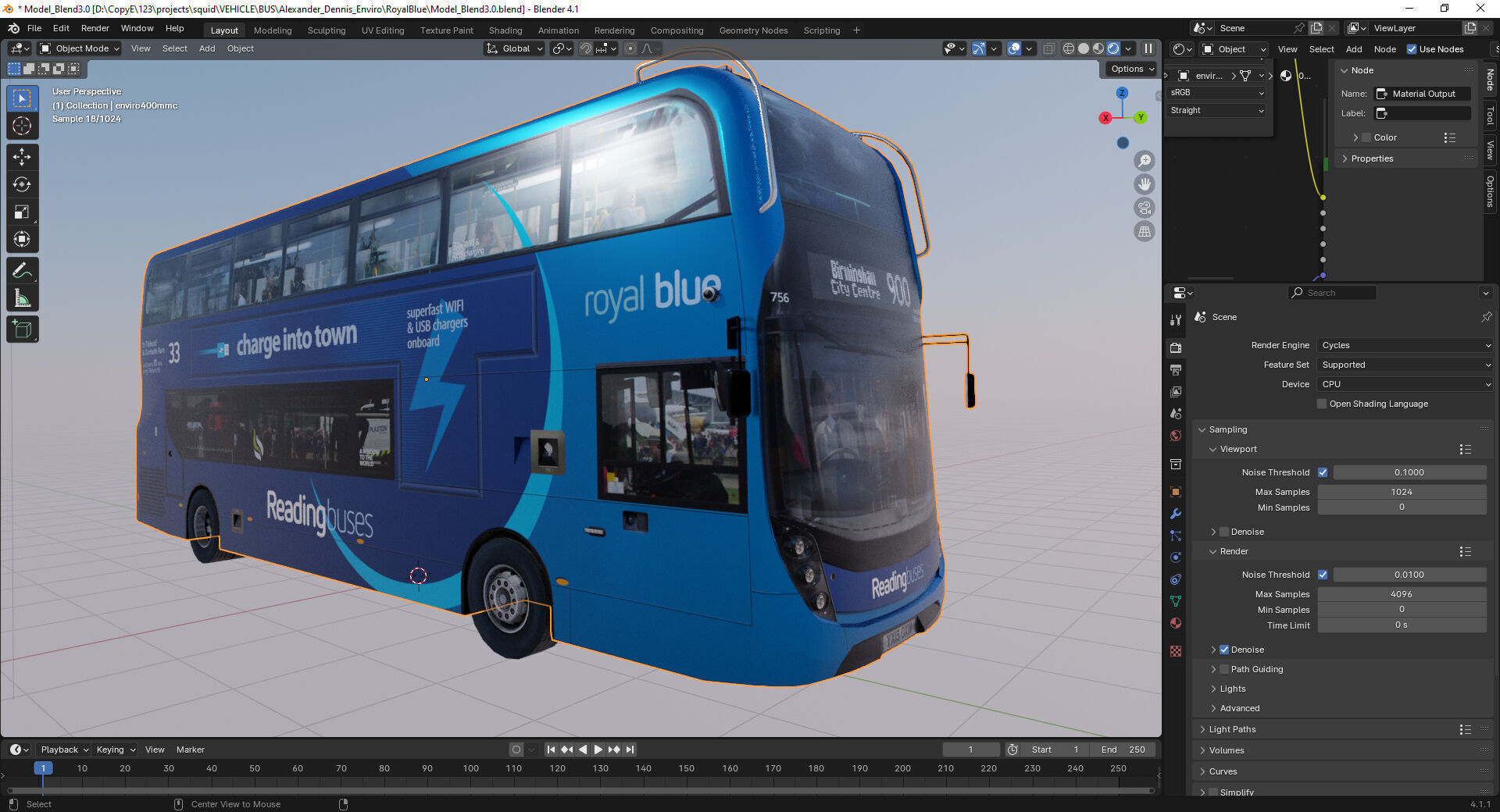Expand Curves panel

(1223, 771)
